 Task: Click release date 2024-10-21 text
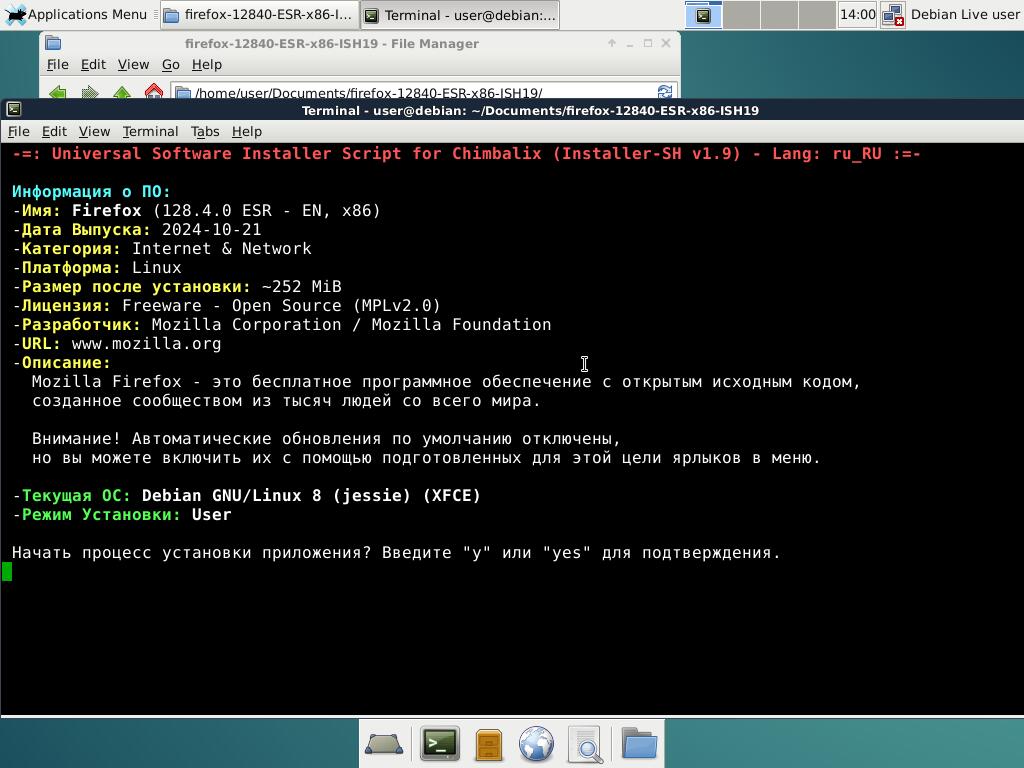pos(212,229)
